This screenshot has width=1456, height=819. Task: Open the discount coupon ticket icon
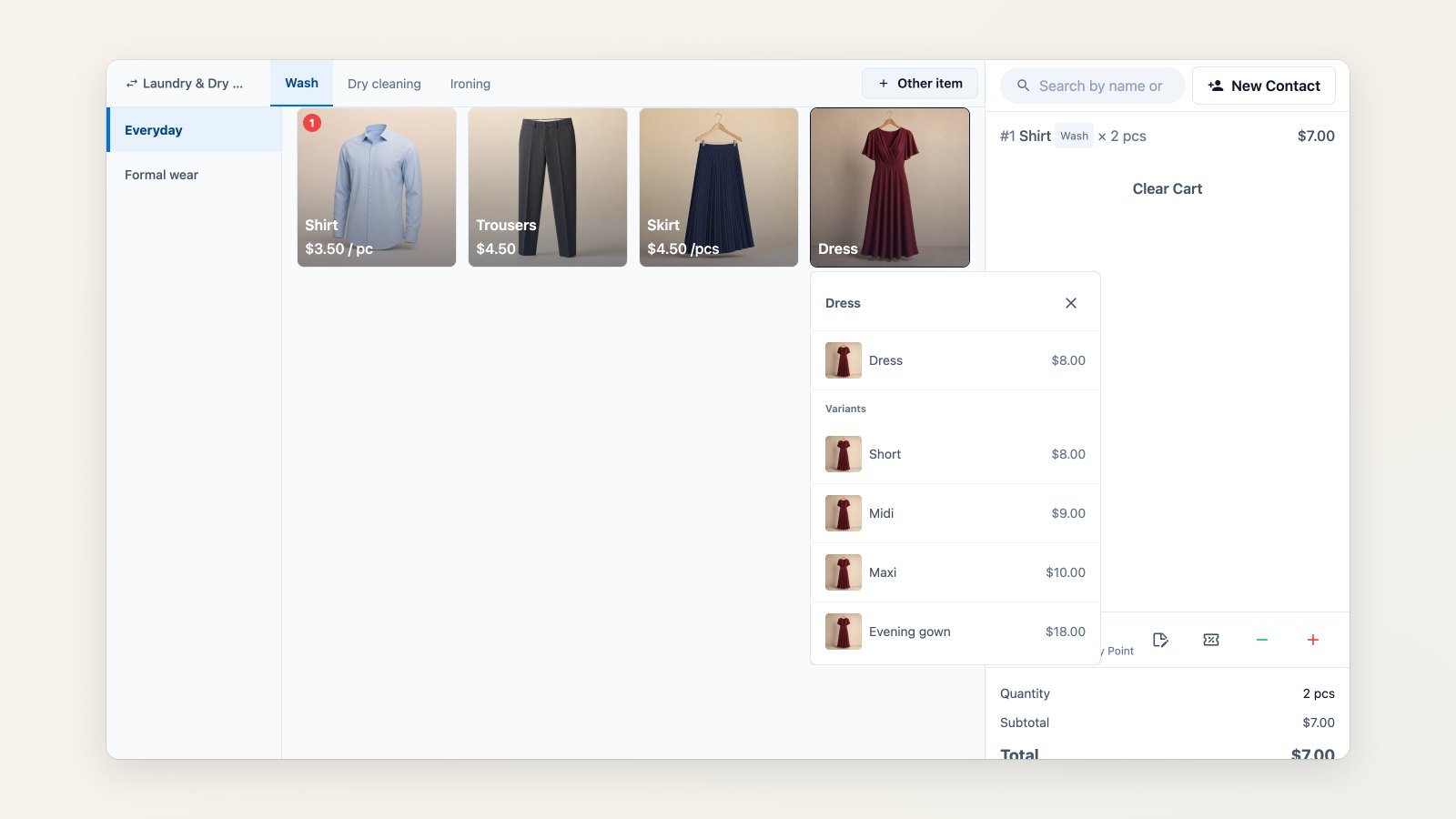tap(1211, 640)
